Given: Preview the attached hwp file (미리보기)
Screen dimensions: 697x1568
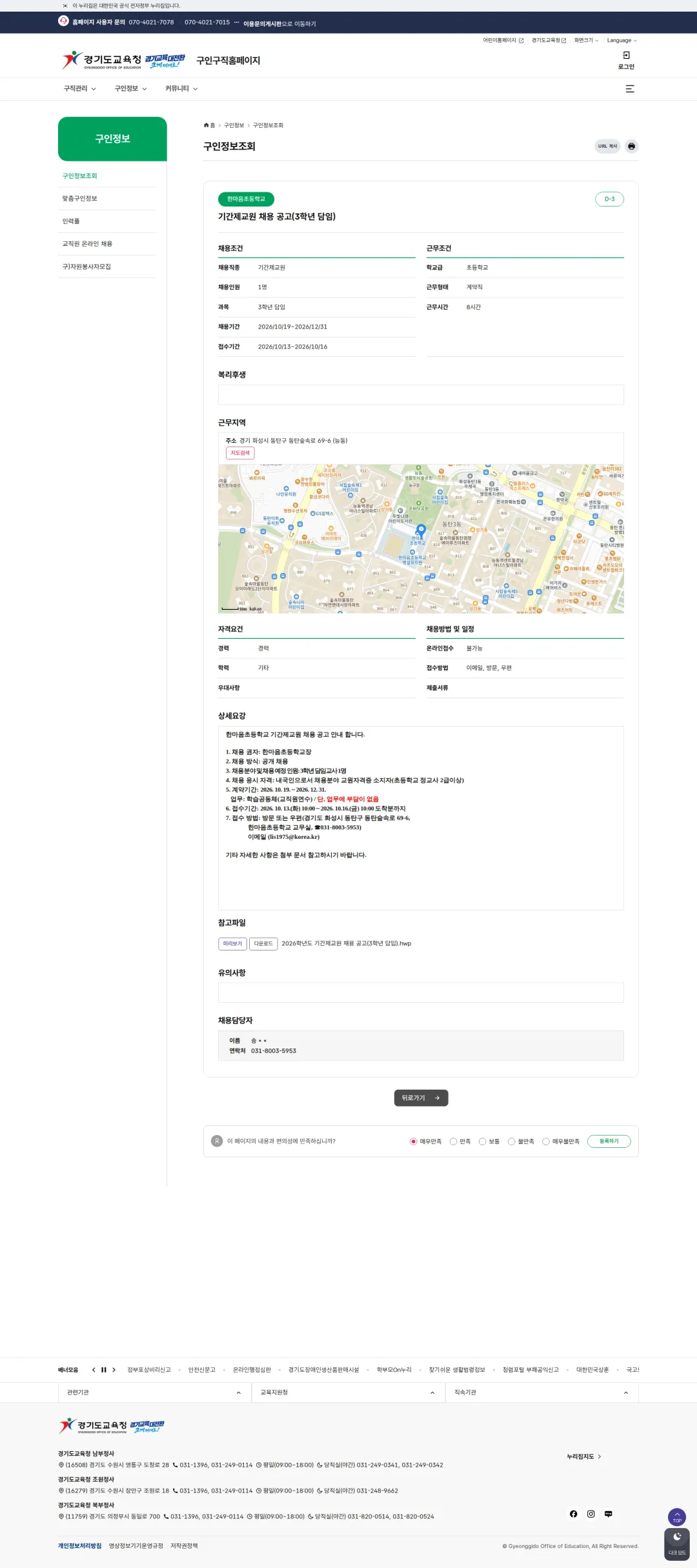Looking at the screenshot, I should [x=232, y=943].
